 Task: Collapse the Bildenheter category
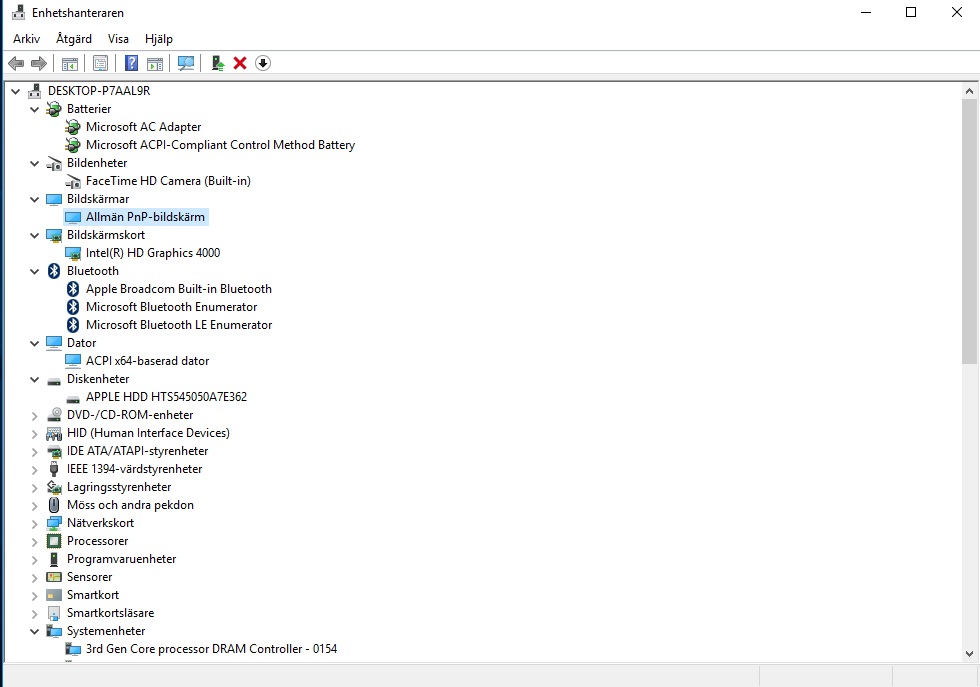[x=34, y=163]
